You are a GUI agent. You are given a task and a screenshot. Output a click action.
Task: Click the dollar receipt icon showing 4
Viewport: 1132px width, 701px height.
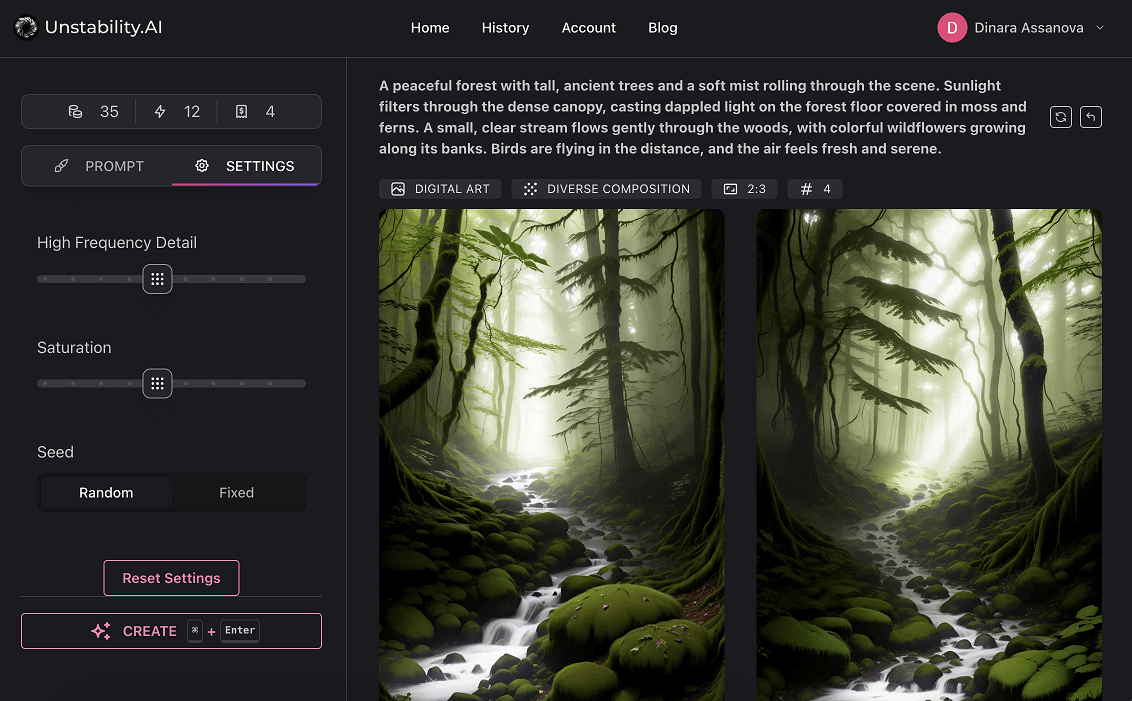point(241,112)
